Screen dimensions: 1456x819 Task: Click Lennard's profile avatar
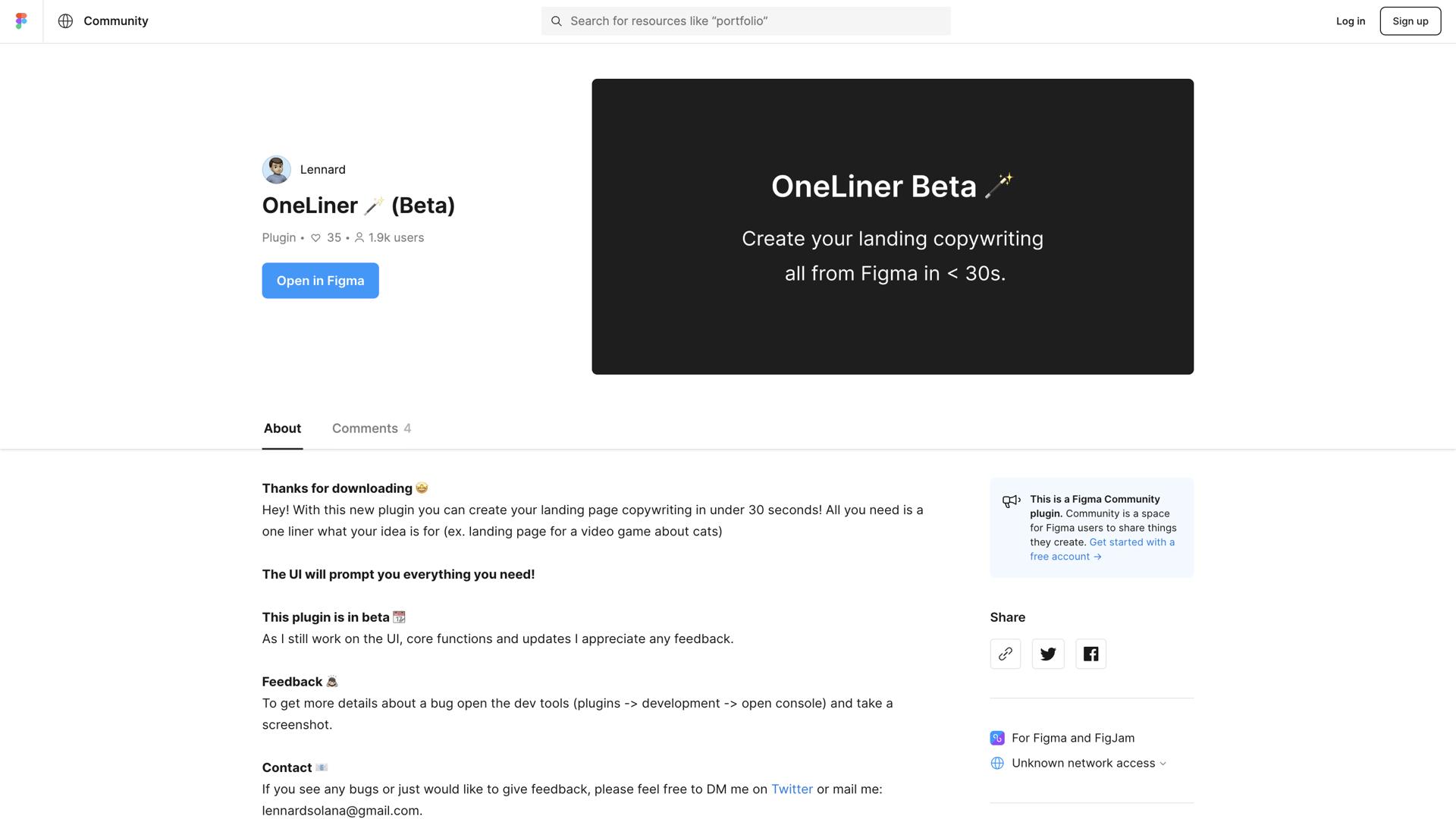(276, 169)
